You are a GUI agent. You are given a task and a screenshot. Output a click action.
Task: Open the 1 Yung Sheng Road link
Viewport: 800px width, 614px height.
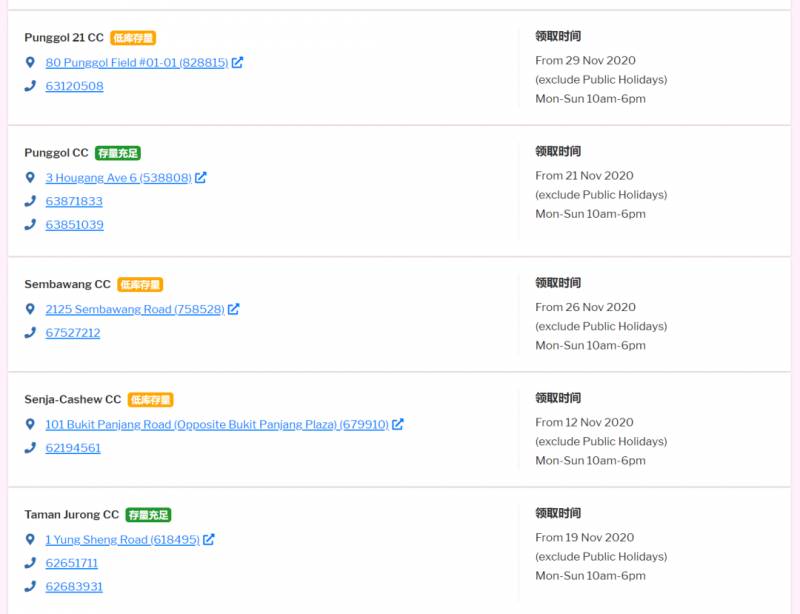[x=122, y=540]
